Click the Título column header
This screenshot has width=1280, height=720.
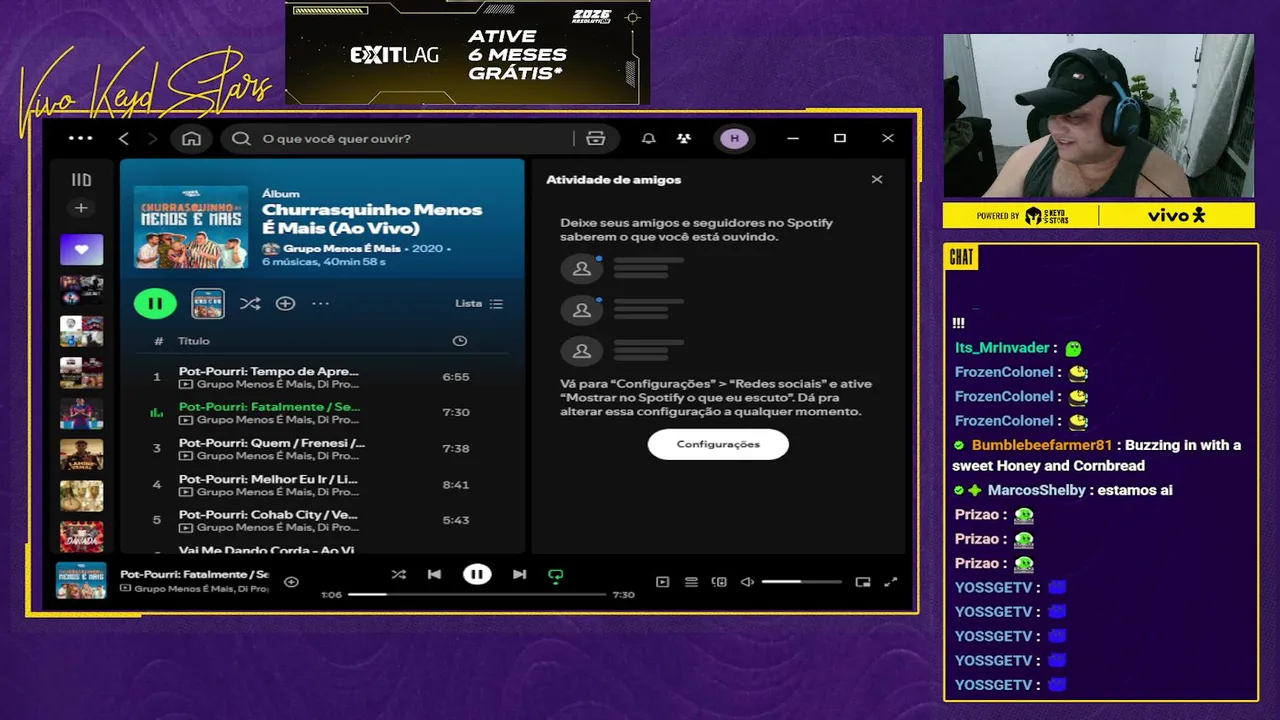click(x=194, y=341)
